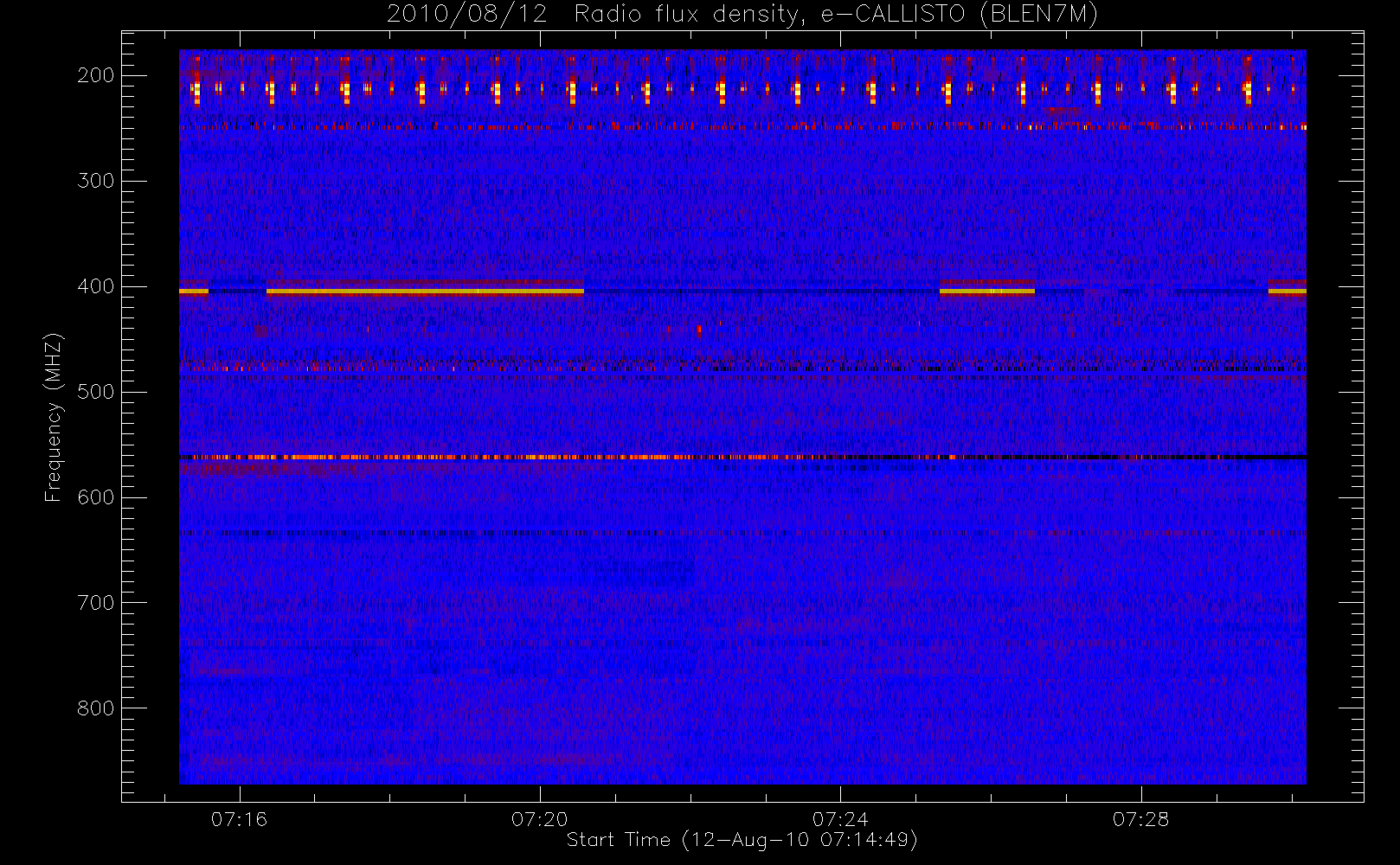Click the 'Start Time (12-Aug-10 07:14:49)' label
Screen dimensions: 1400x865
tap(742, 840)
